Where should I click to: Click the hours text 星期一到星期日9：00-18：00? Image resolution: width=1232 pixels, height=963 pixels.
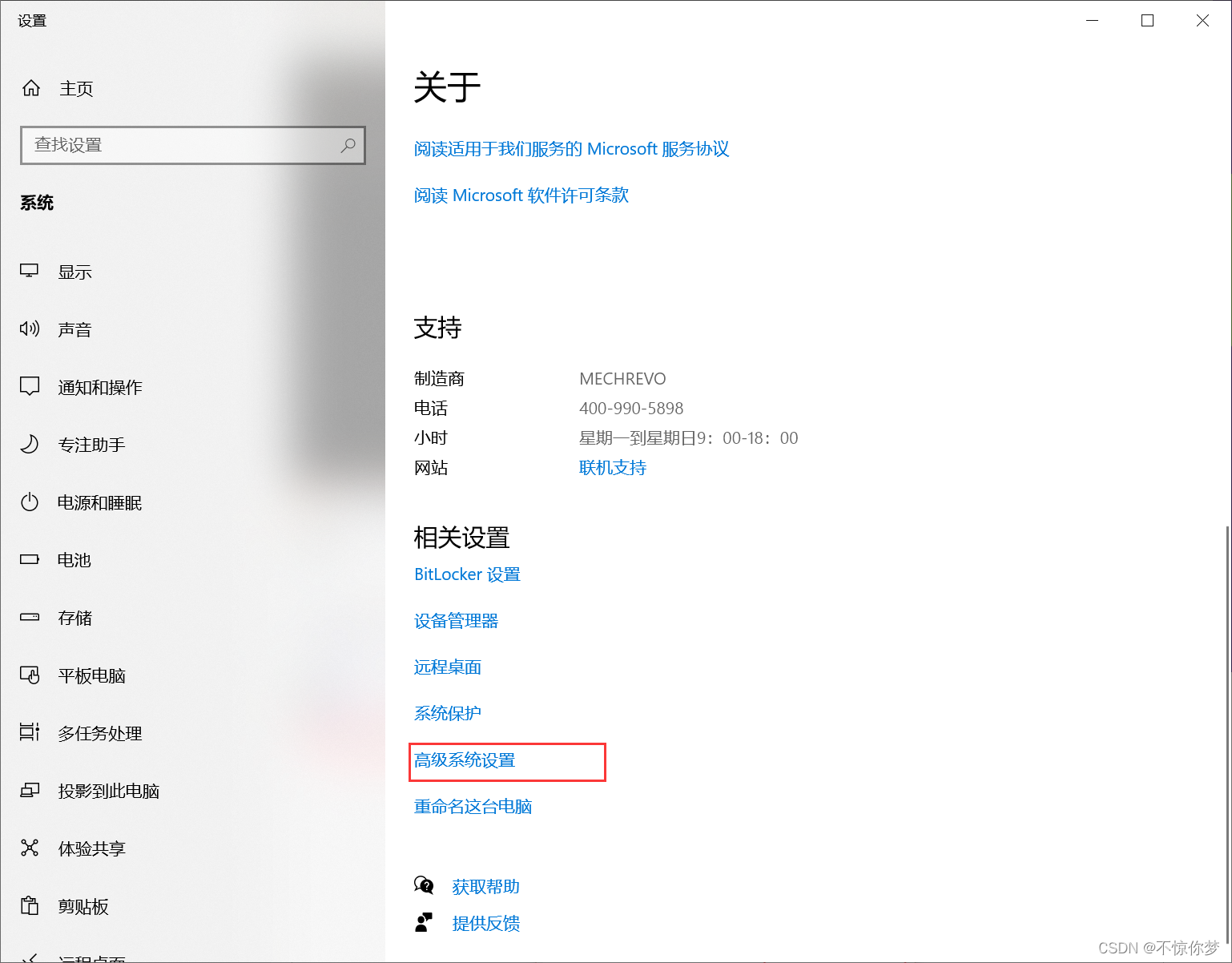pyautogui.click(x=688, y=438)
